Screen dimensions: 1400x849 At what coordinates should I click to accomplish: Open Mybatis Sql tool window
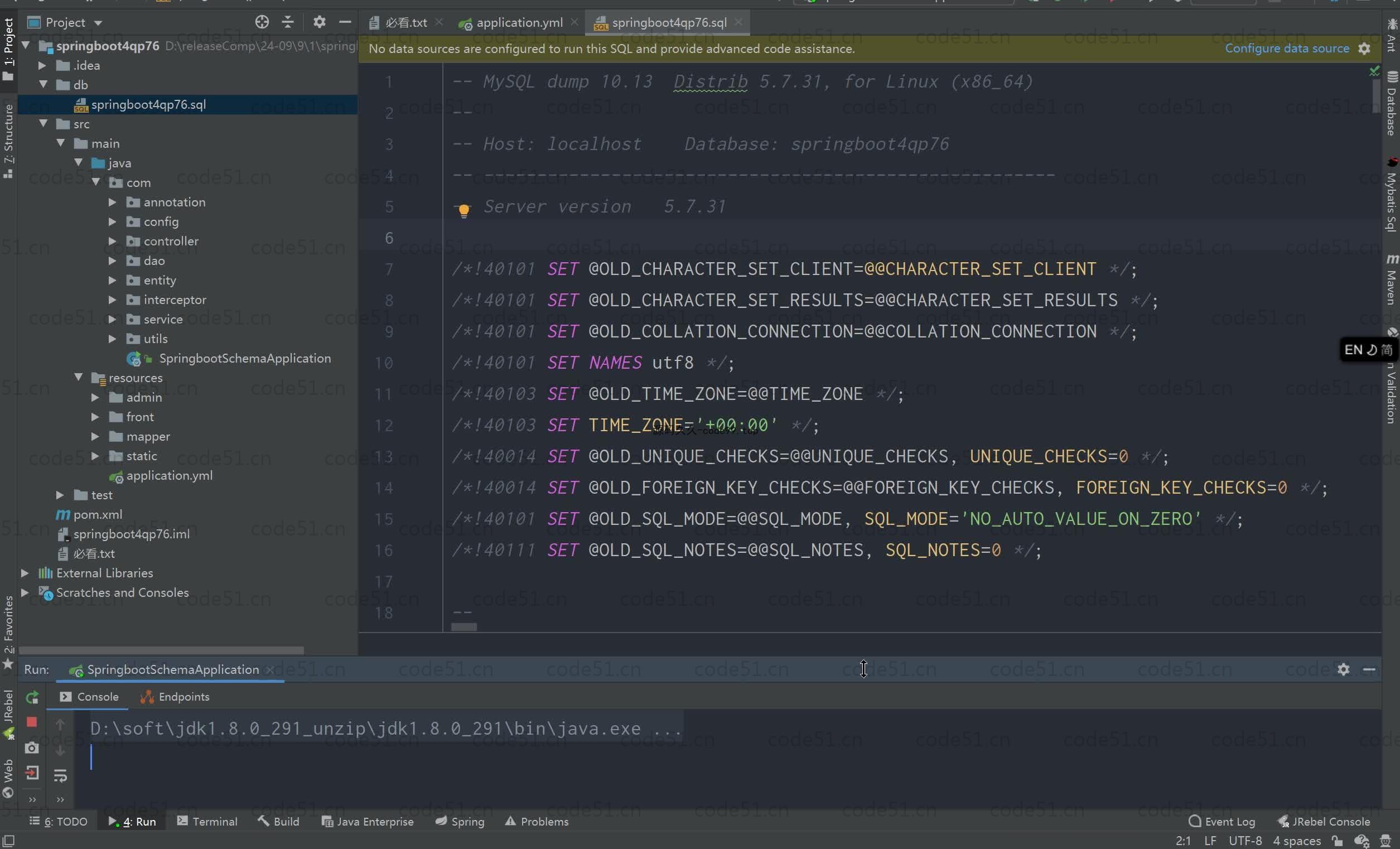[1391, 195]
